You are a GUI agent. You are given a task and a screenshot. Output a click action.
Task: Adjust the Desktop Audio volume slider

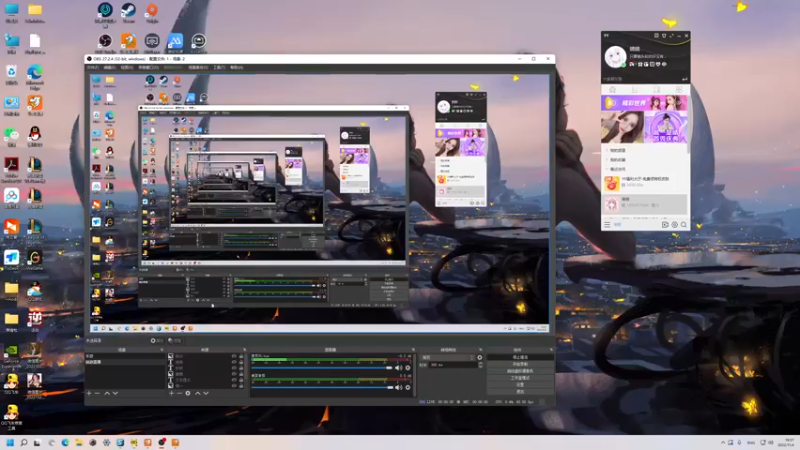[321, 387]
